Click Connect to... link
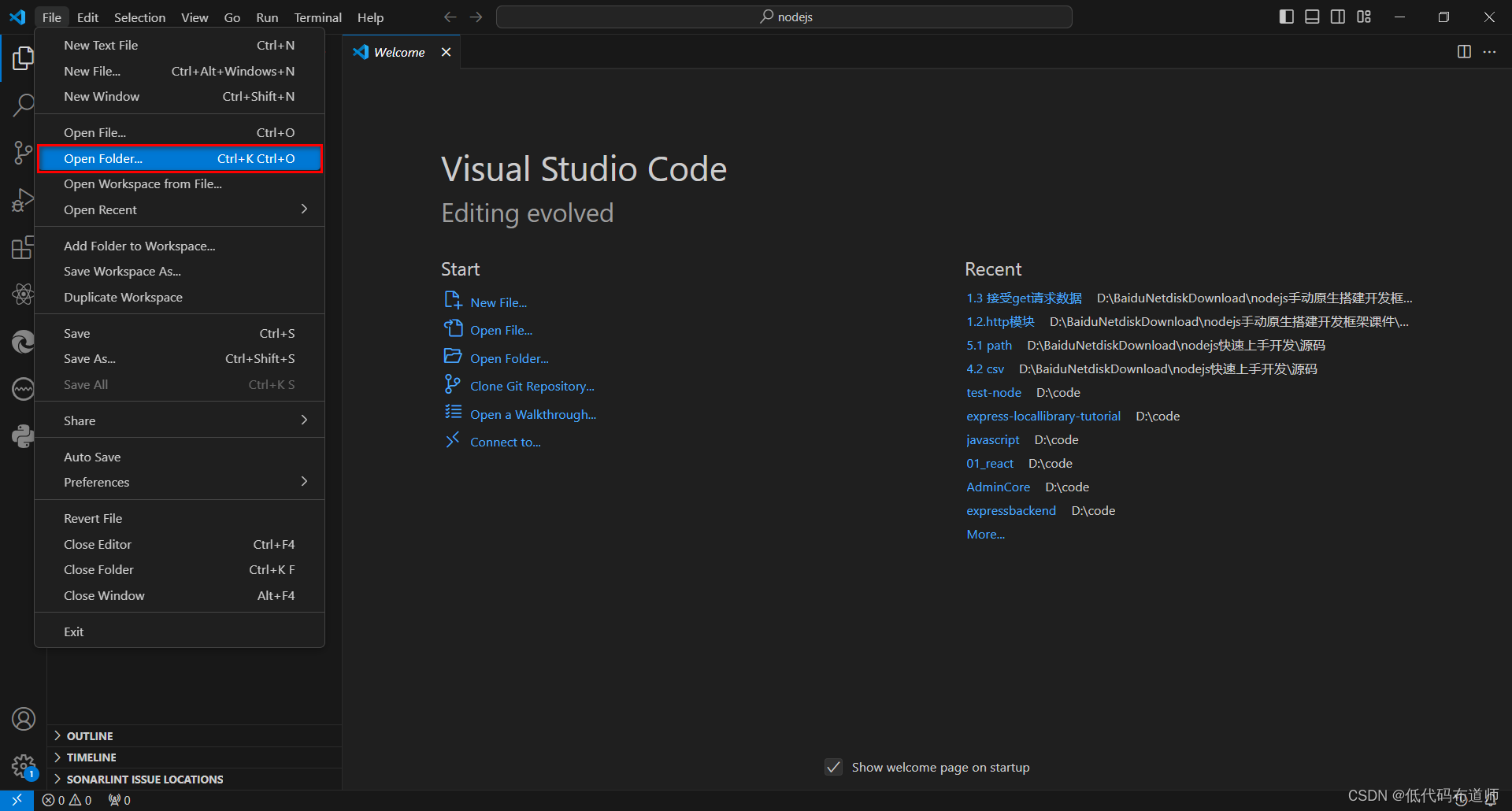Image resolution: width=1512 pixels, height=811 pixels. tap(506, 442)
